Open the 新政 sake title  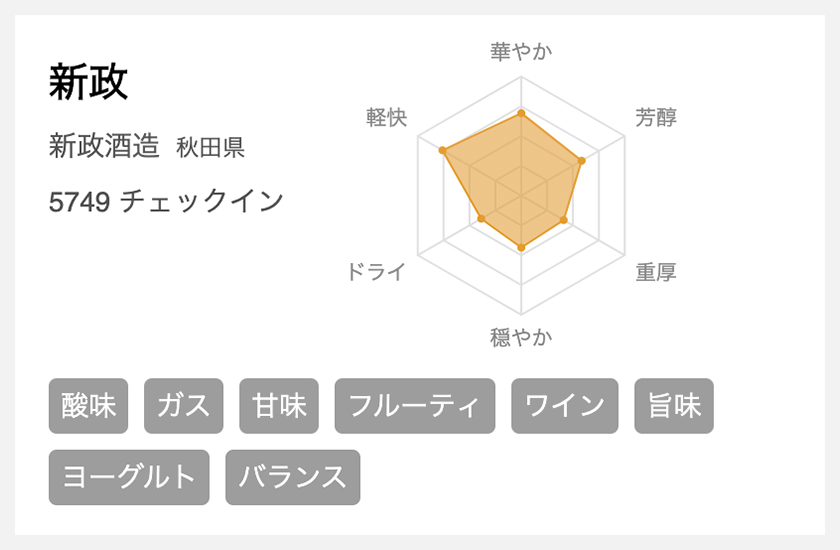pyautogui.click(x=88, y=82)
